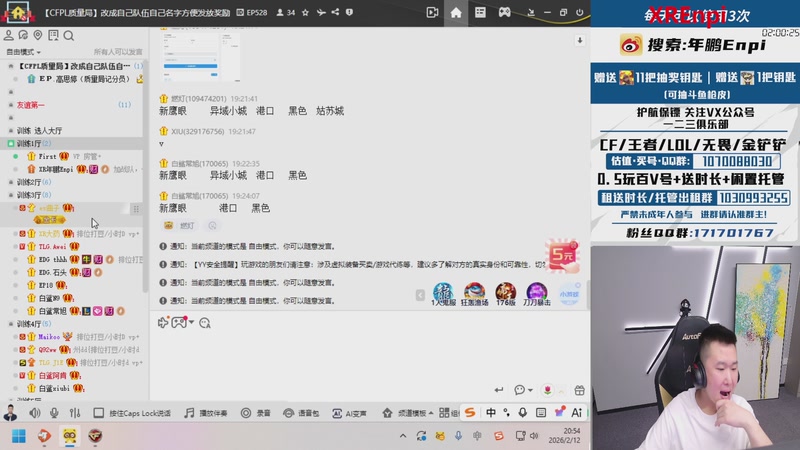Mute the microphone in bottom bar
The image size is (800, 450).
tap(54, 413)
